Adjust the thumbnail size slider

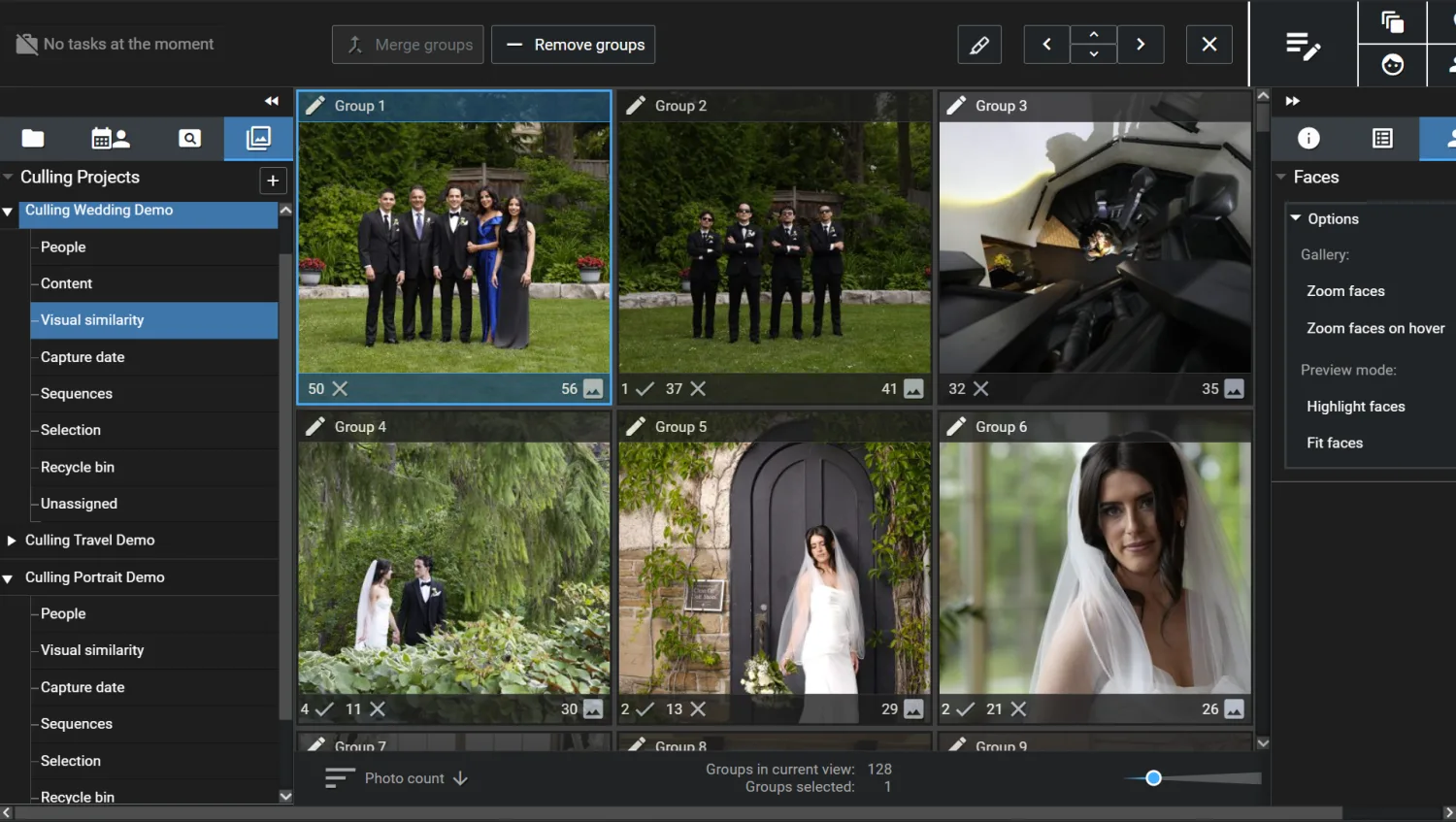coord(1153,778)
